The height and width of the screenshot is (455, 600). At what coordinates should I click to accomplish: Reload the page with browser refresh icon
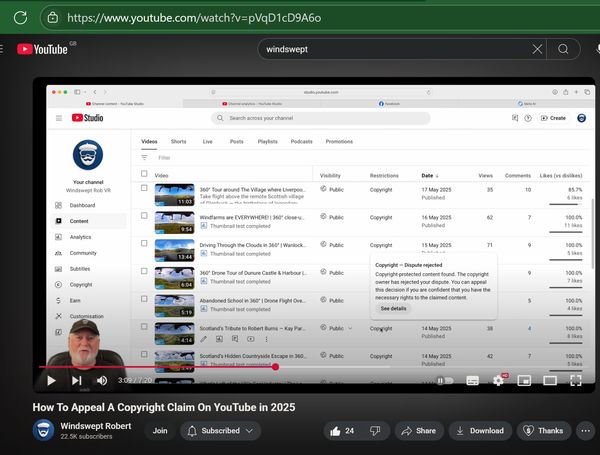[x=20, y=18]
